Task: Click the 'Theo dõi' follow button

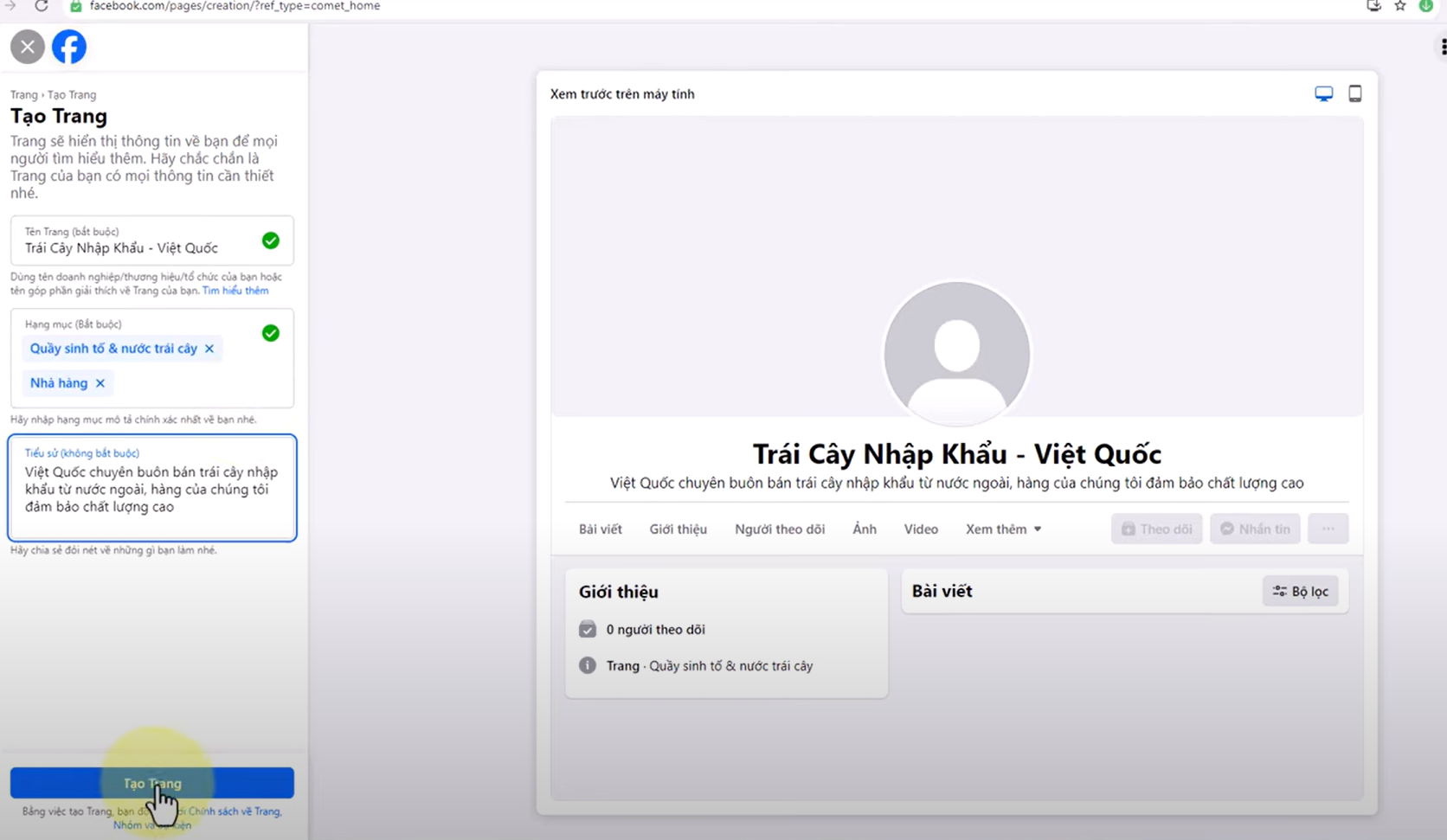Action: pyautogui.click(x=1156, y=529)
